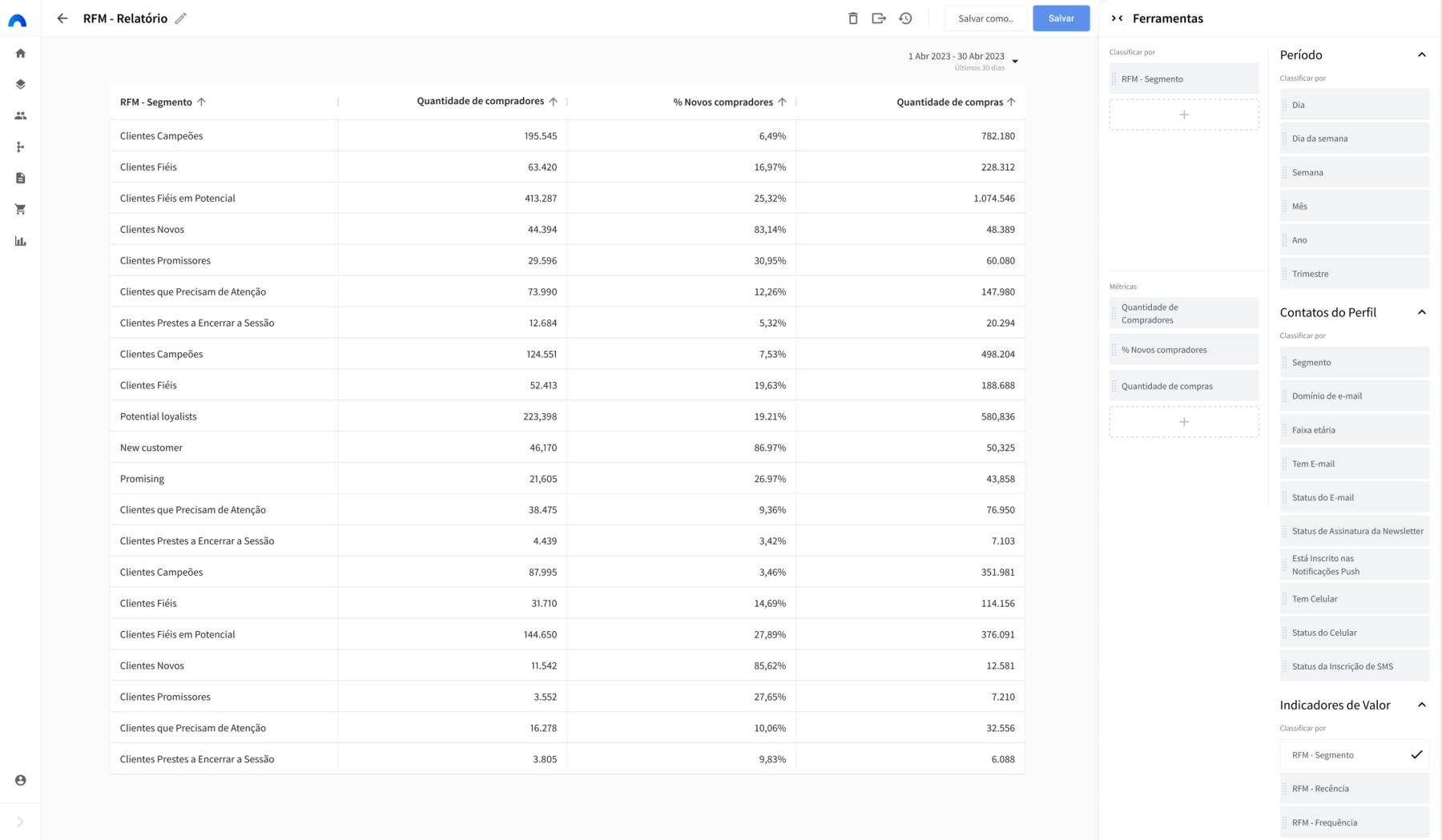This screenshot has width=1442, height=840.
Task: Go back using the arrow next to the title
Action: (62, 18)
